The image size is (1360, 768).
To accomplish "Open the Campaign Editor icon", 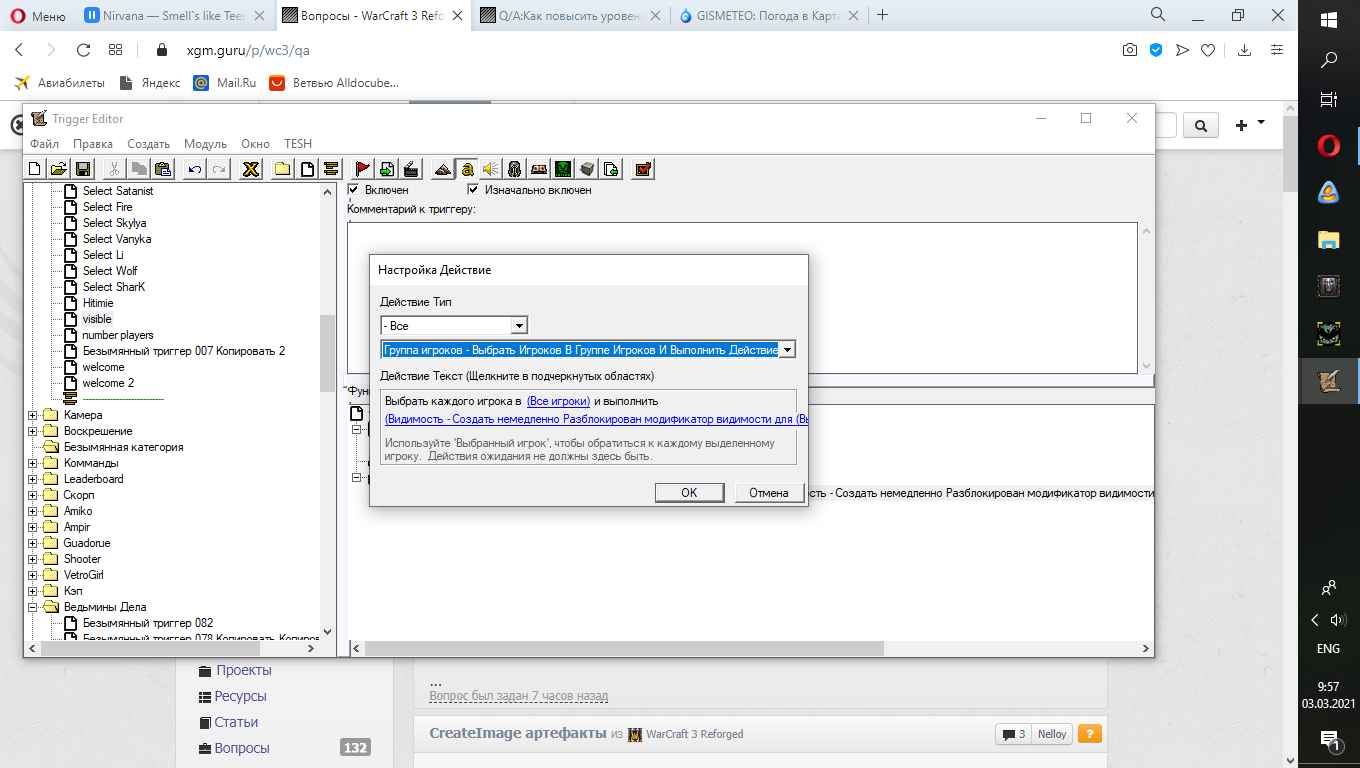I will (x=539, y=169).
